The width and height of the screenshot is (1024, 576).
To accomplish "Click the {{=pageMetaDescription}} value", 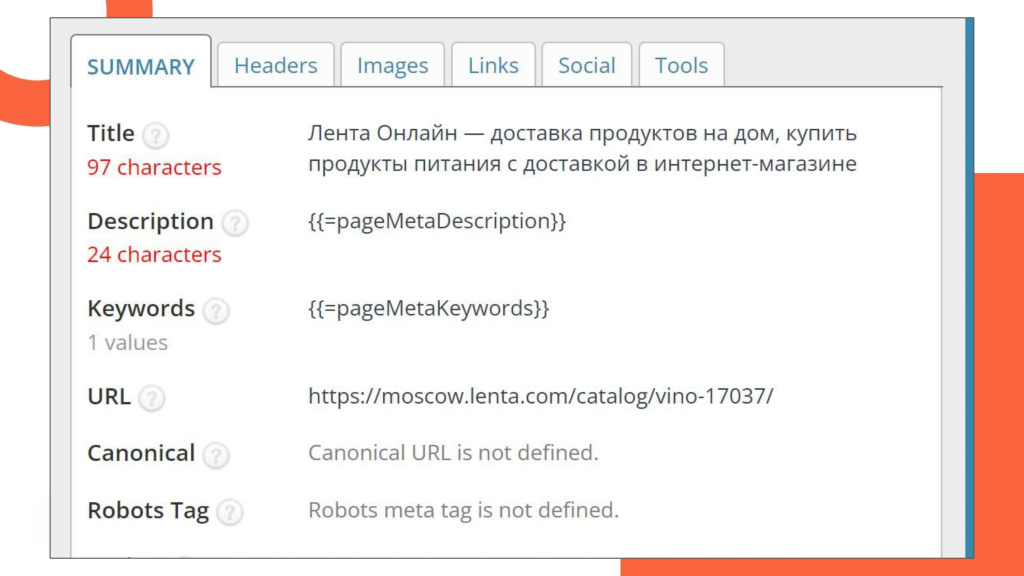I will coord(437,221).
